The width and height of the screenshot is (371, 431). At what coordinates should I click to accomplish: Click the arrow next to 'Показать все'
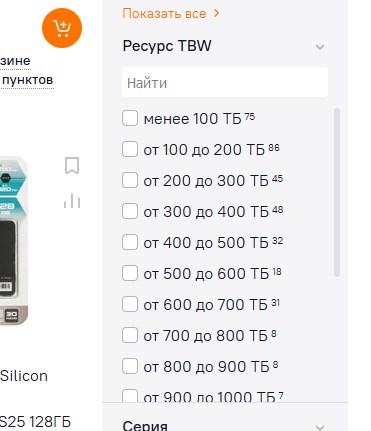pos(217,13)
